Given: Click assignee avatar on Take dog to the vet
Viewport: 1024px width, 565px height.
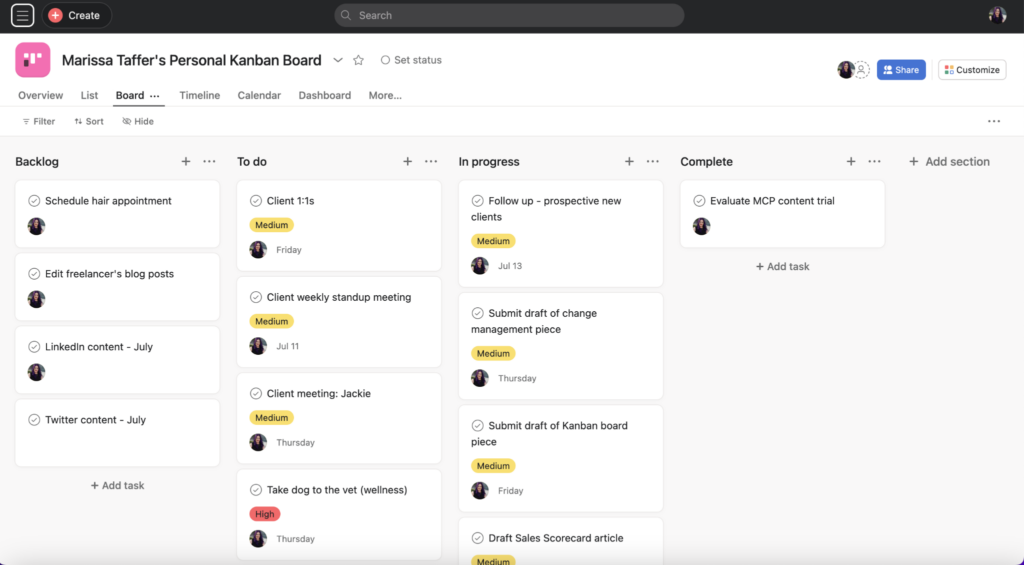Looking at the screenshot, I should point(258,539).
